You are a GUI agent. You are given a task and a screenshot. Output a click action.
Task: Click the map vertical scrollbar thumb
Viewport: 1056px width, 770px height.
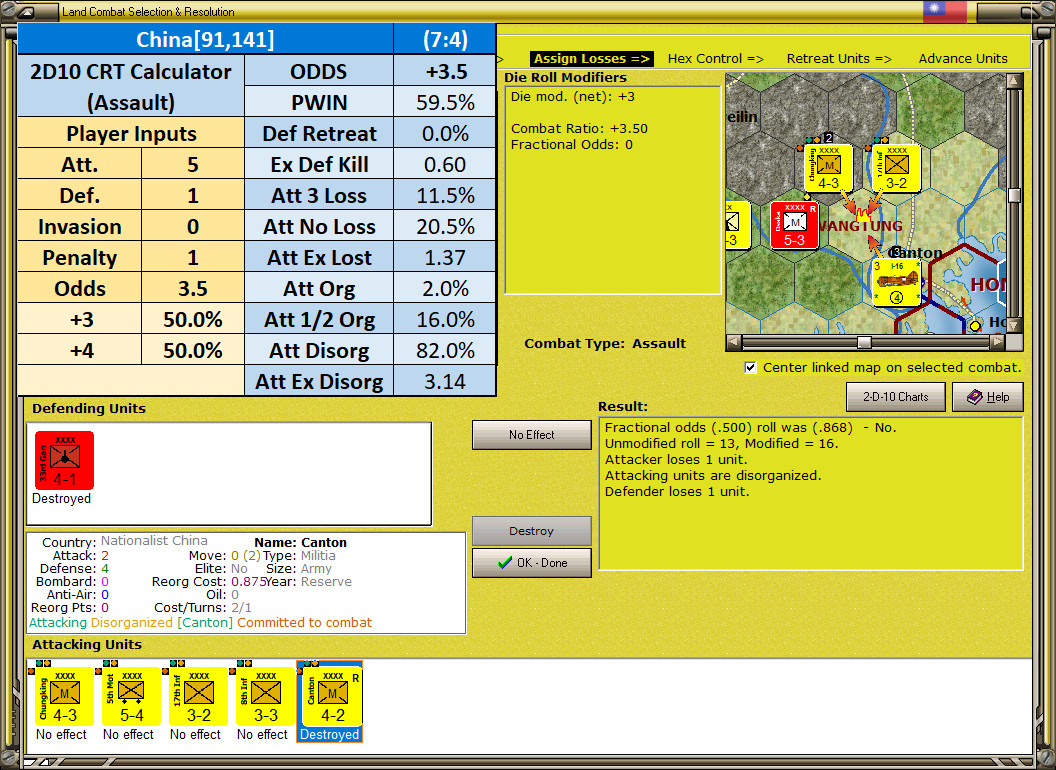pos(1014,195)
